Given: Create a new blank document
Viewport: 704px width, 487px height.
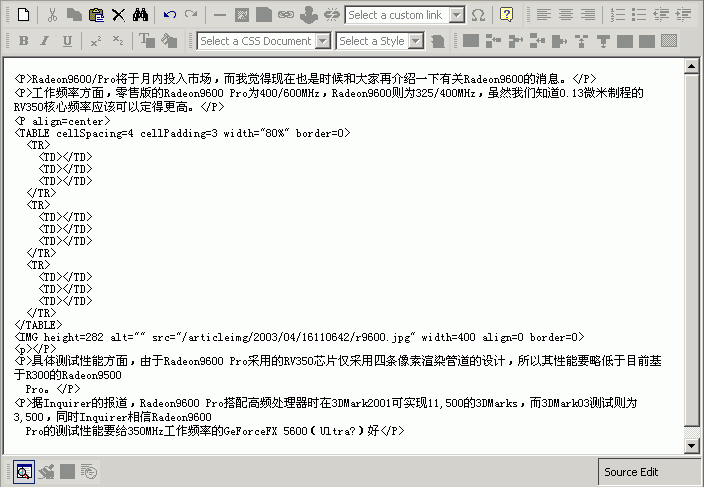Looking at the screenshot, I should click(x=23, y=15).
